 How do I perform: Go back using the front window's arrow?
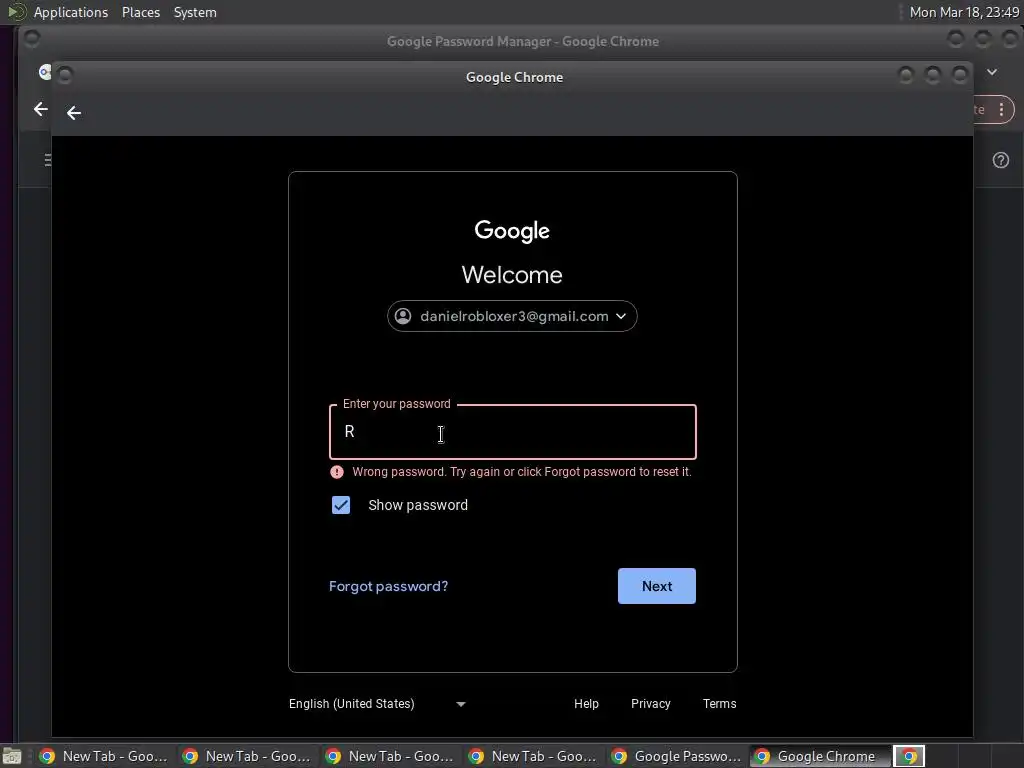tap(74, 113)
